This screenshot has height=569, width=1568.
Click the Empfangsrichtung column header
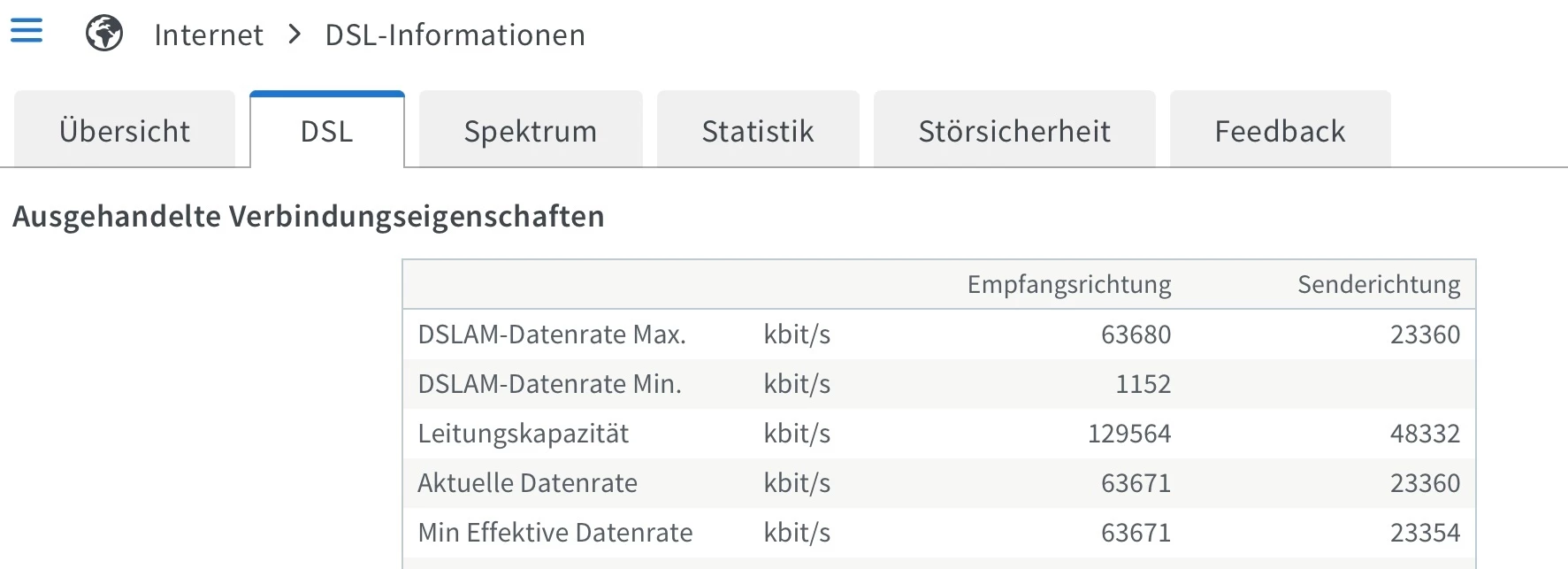(1068, 284)
